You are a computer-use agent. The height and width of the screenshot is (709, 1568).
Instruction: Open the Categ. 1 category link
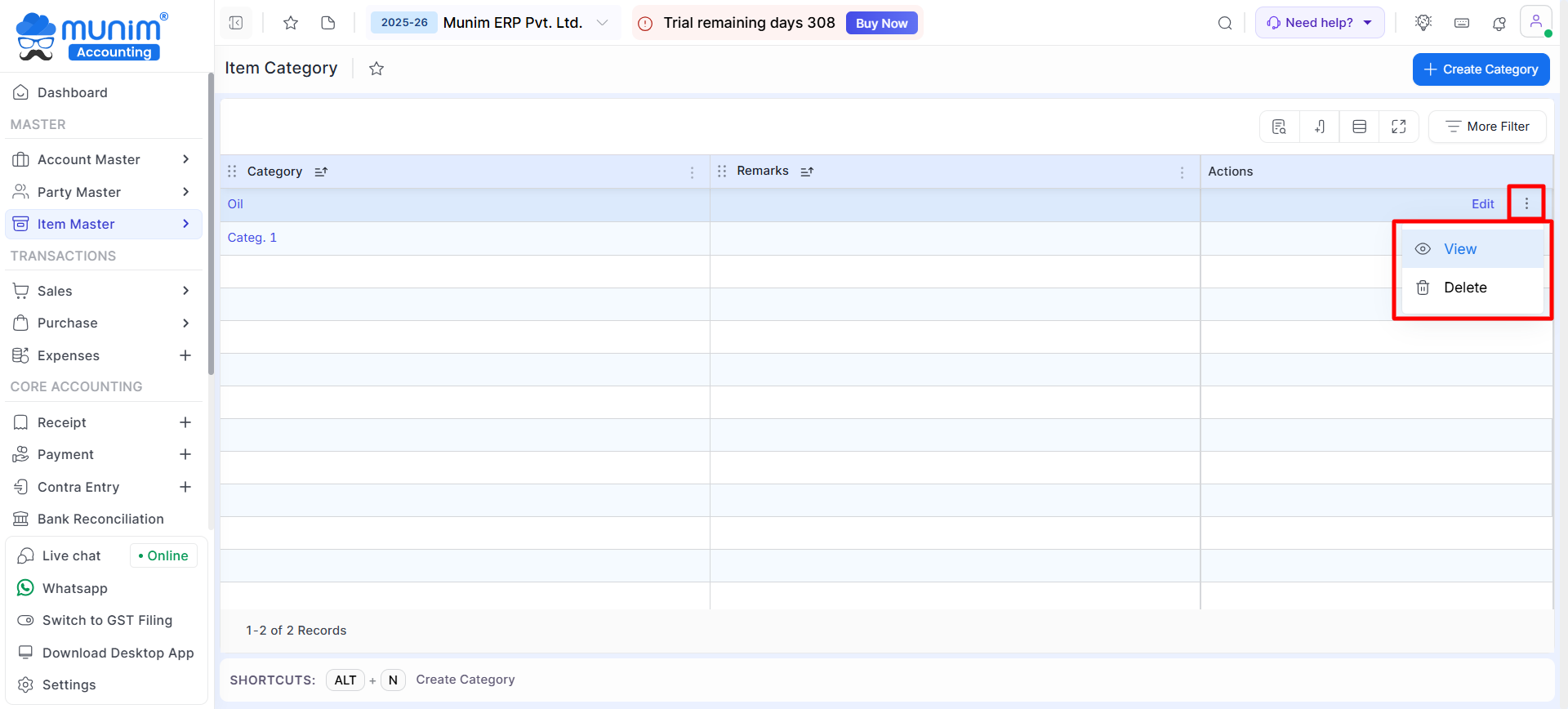252,238
